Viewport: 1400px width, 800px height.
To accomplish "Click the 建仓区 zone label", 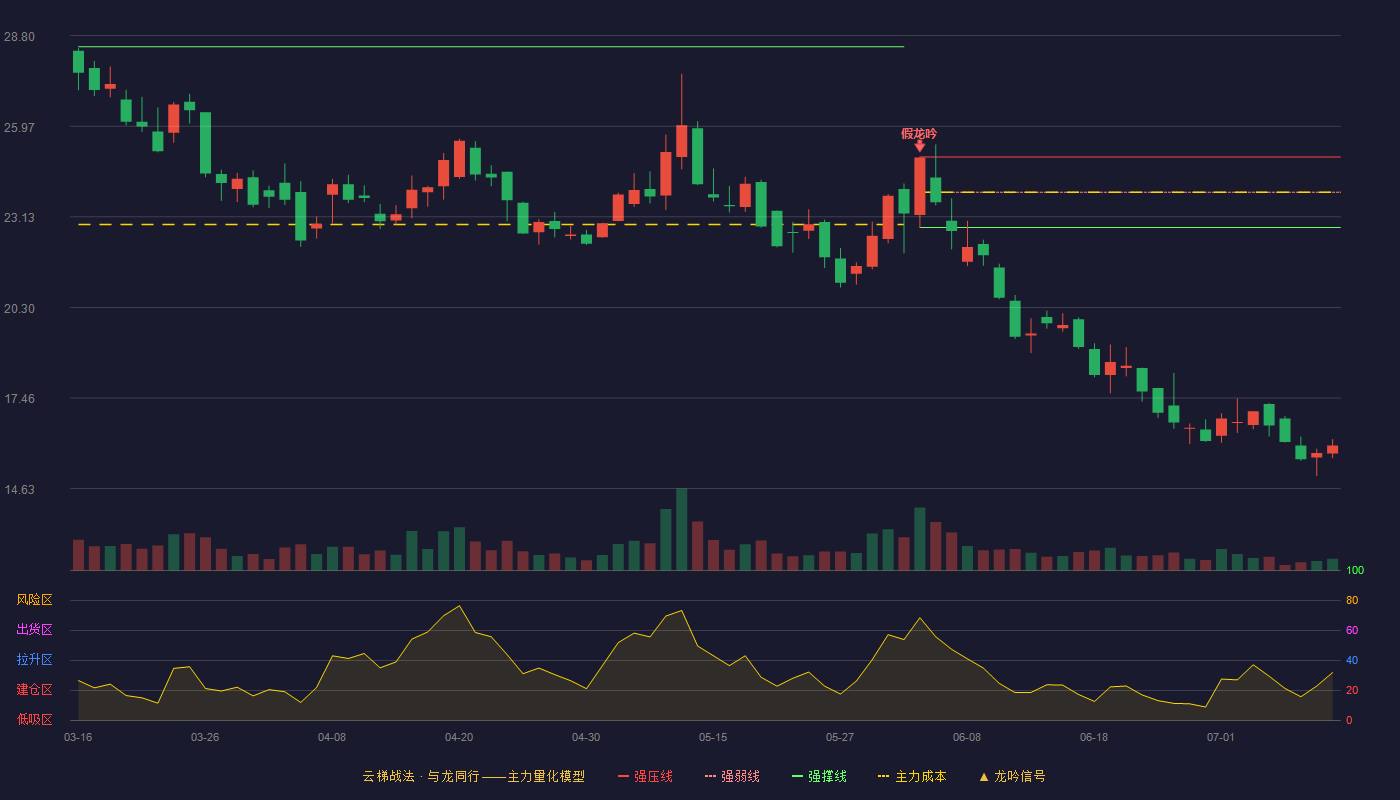I will pyautogui.click(x=34, y=690).
